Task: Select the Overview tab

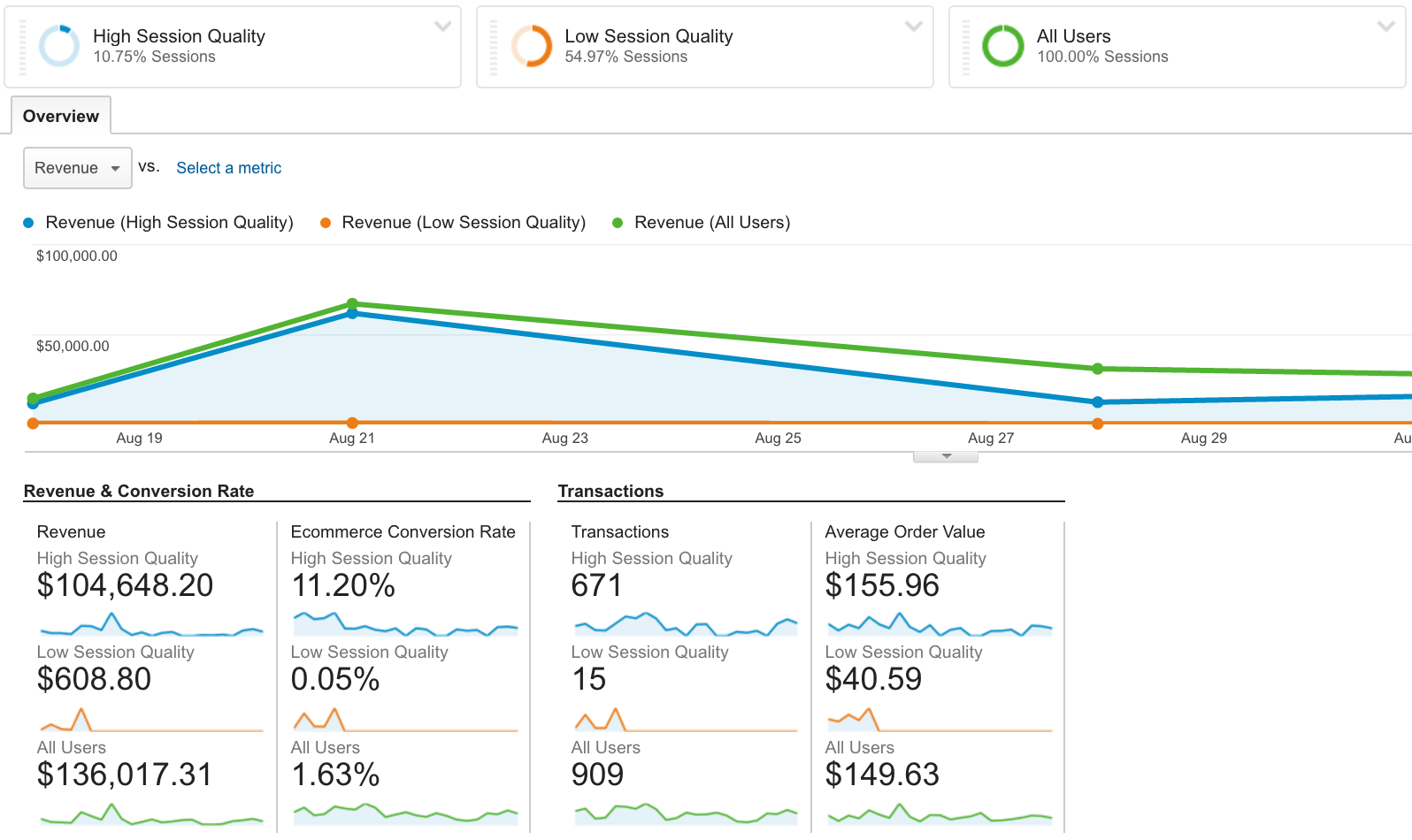Action: coord(61,116)
